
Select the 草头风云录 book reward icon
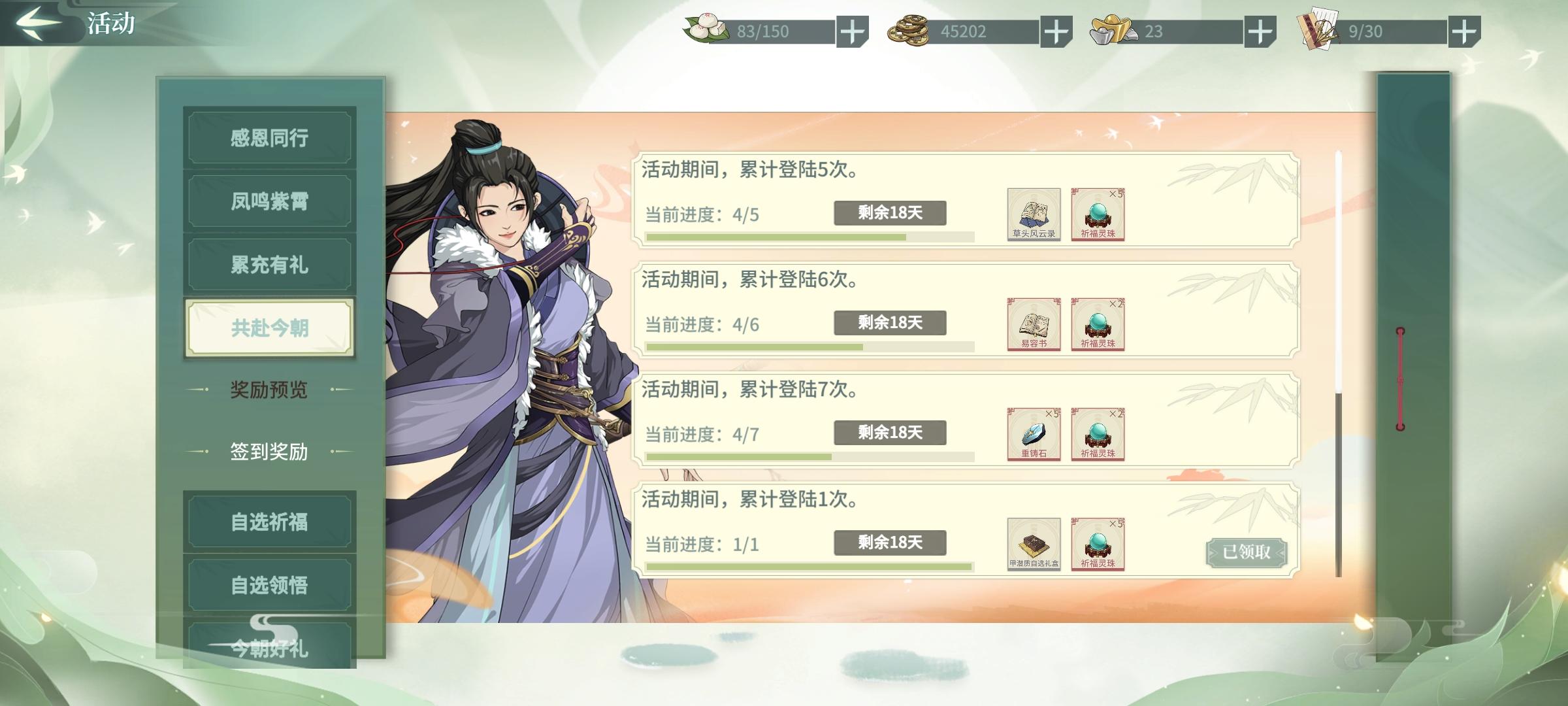click(x=1034, y=214)
